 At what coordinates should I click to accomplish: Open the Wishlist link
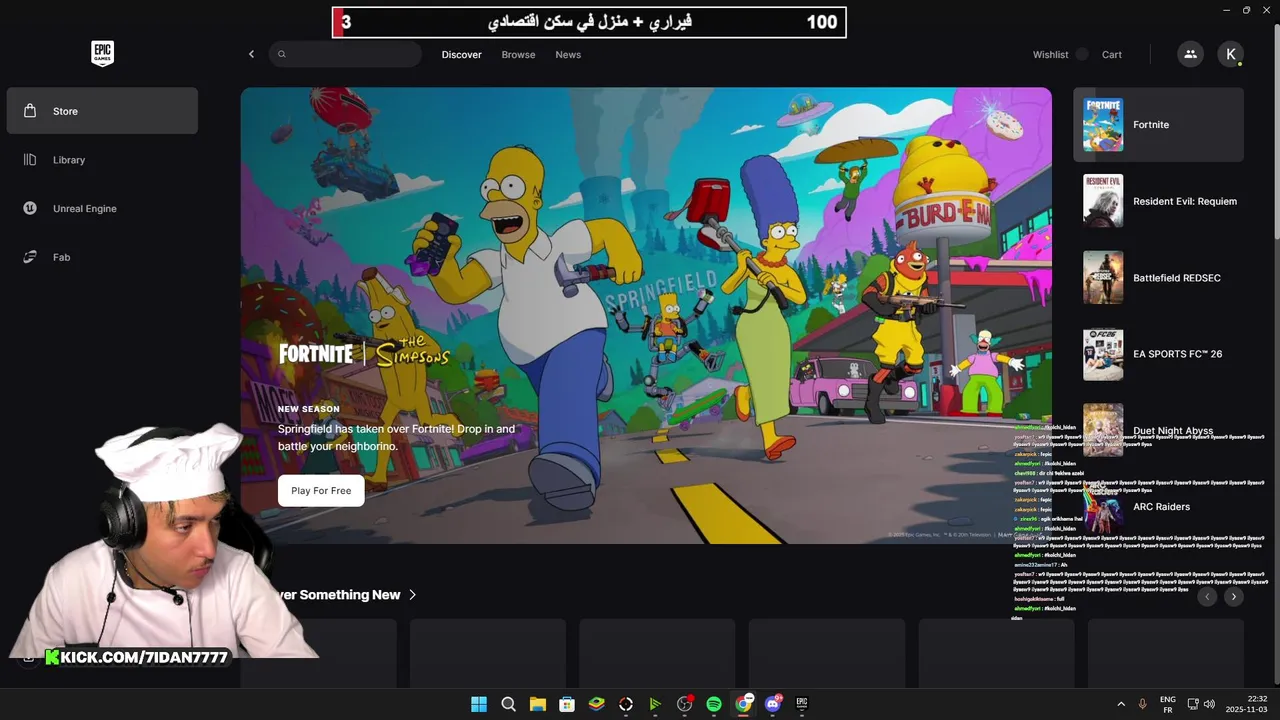click(x=1051, y=55)
